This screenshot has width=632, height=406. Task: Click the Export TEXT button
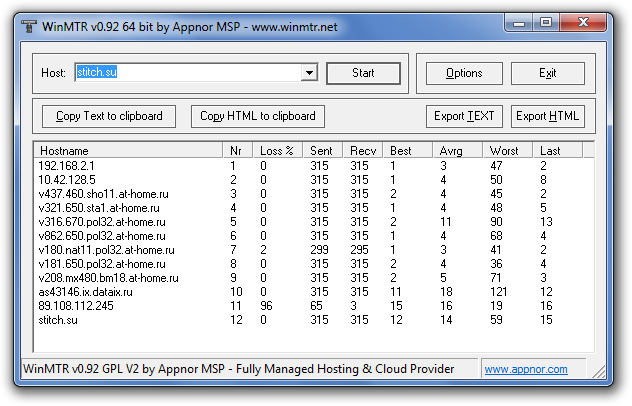(x=464, y=116)
